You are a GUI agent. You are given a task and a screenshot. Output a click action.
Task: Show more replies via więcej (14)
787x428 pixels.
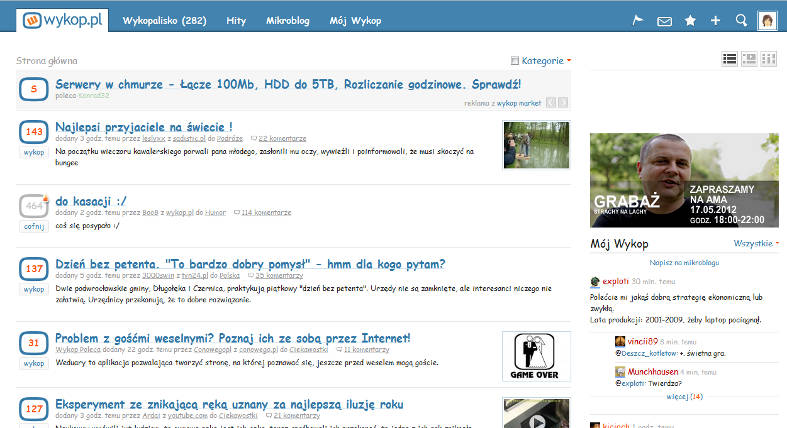(x=685, y=397)
